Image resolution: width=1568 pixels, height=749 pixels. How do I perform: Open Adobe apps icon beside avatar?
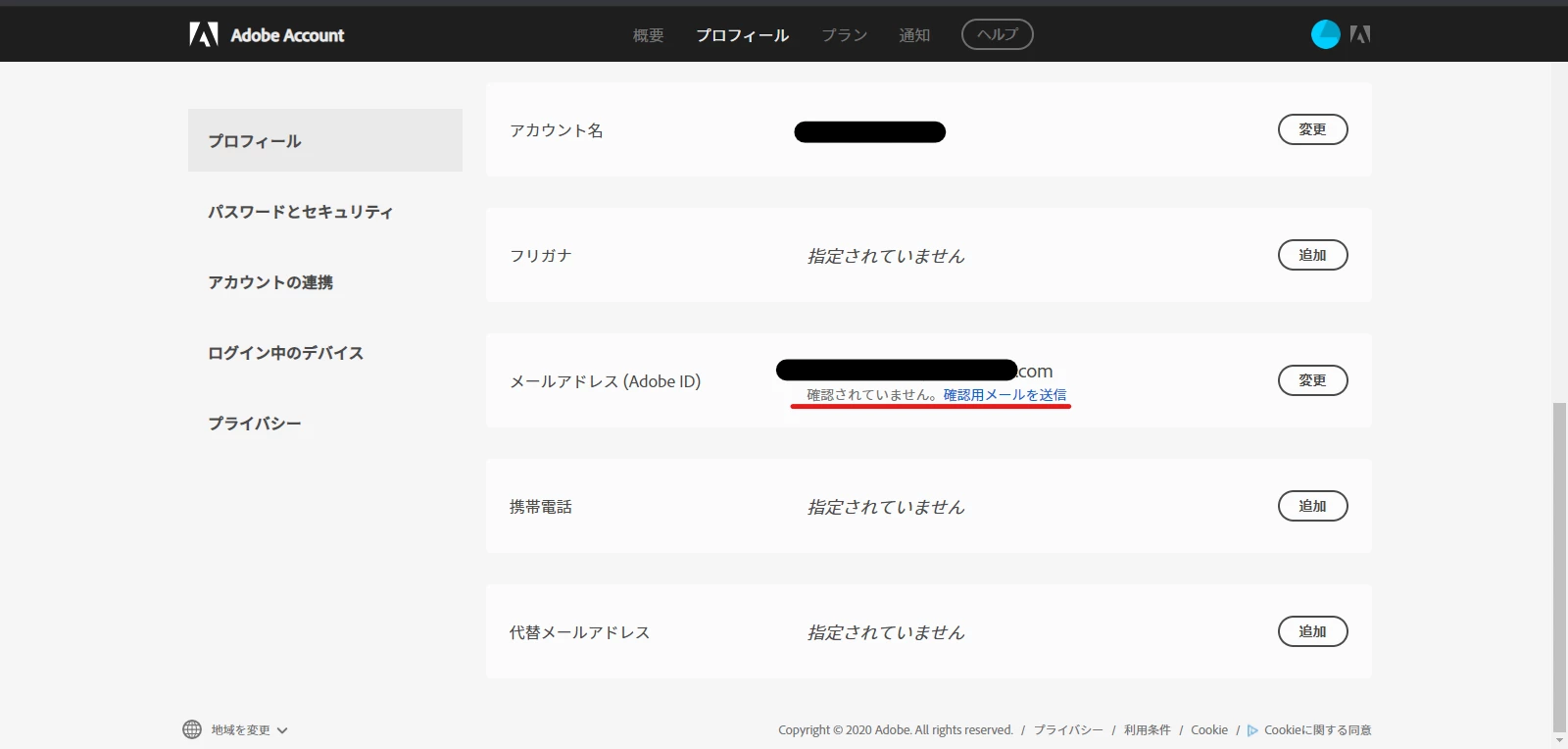1360,34
